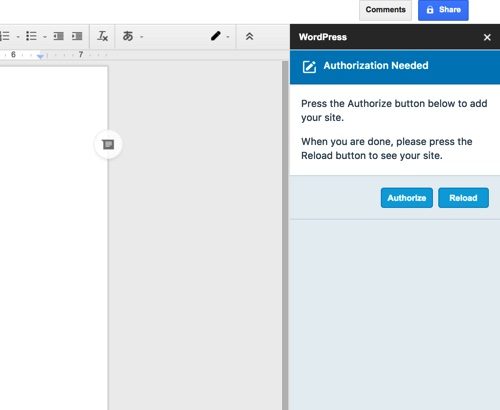
Task: Open input tools dropdown arrow
Action: pyautogui.click(x=142, y=37)
